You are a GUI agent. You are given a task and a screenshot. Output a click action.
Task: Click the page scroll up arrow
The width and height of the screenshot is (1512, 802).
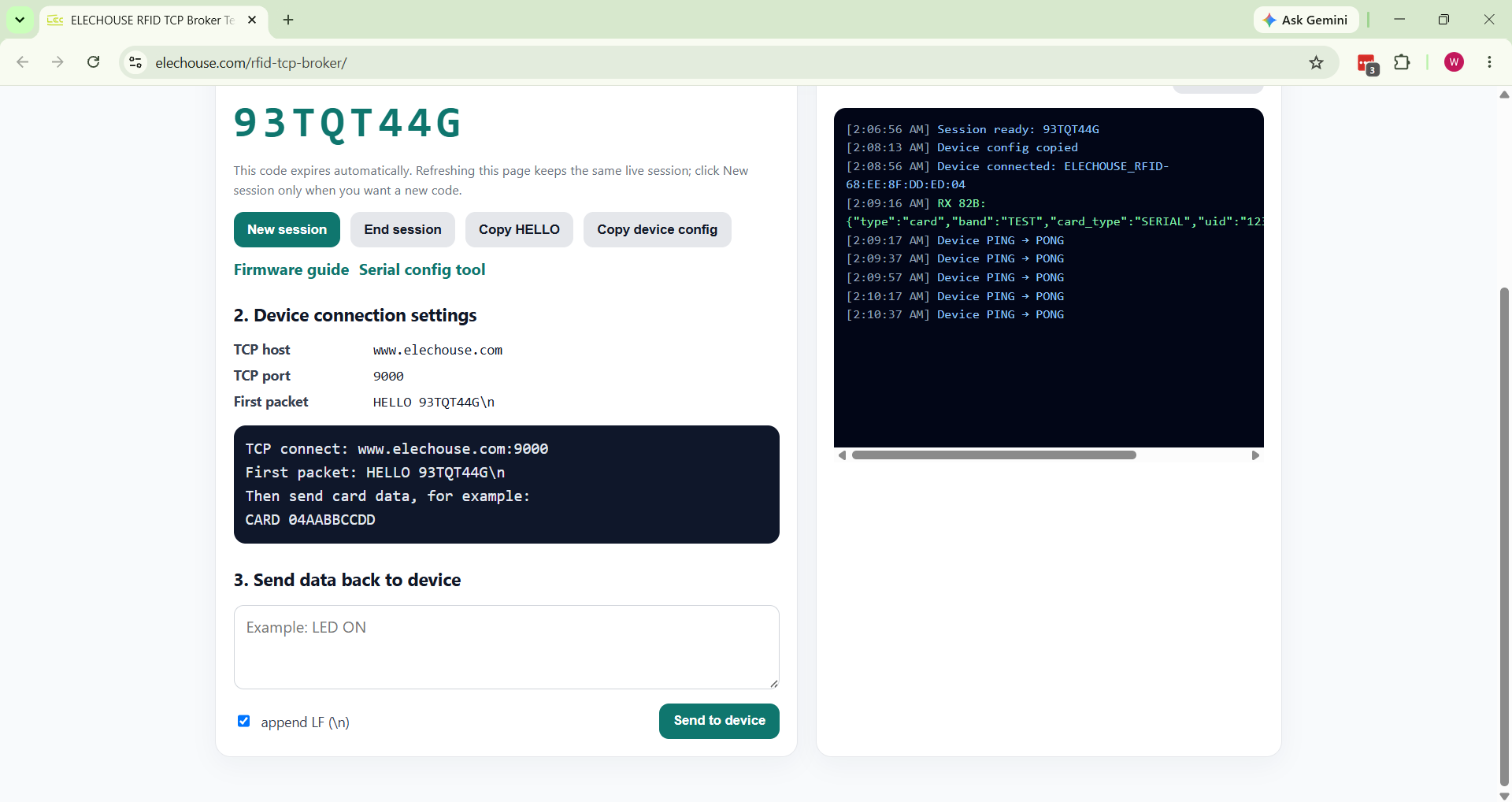tap(1504, 95)
